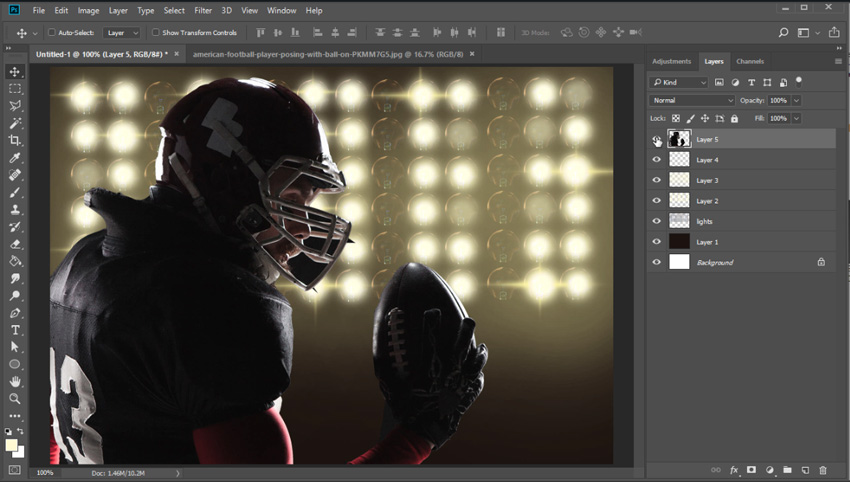Select the Crop tool
The height and width of the screenshot is (482, 850).
coord(15,140)
